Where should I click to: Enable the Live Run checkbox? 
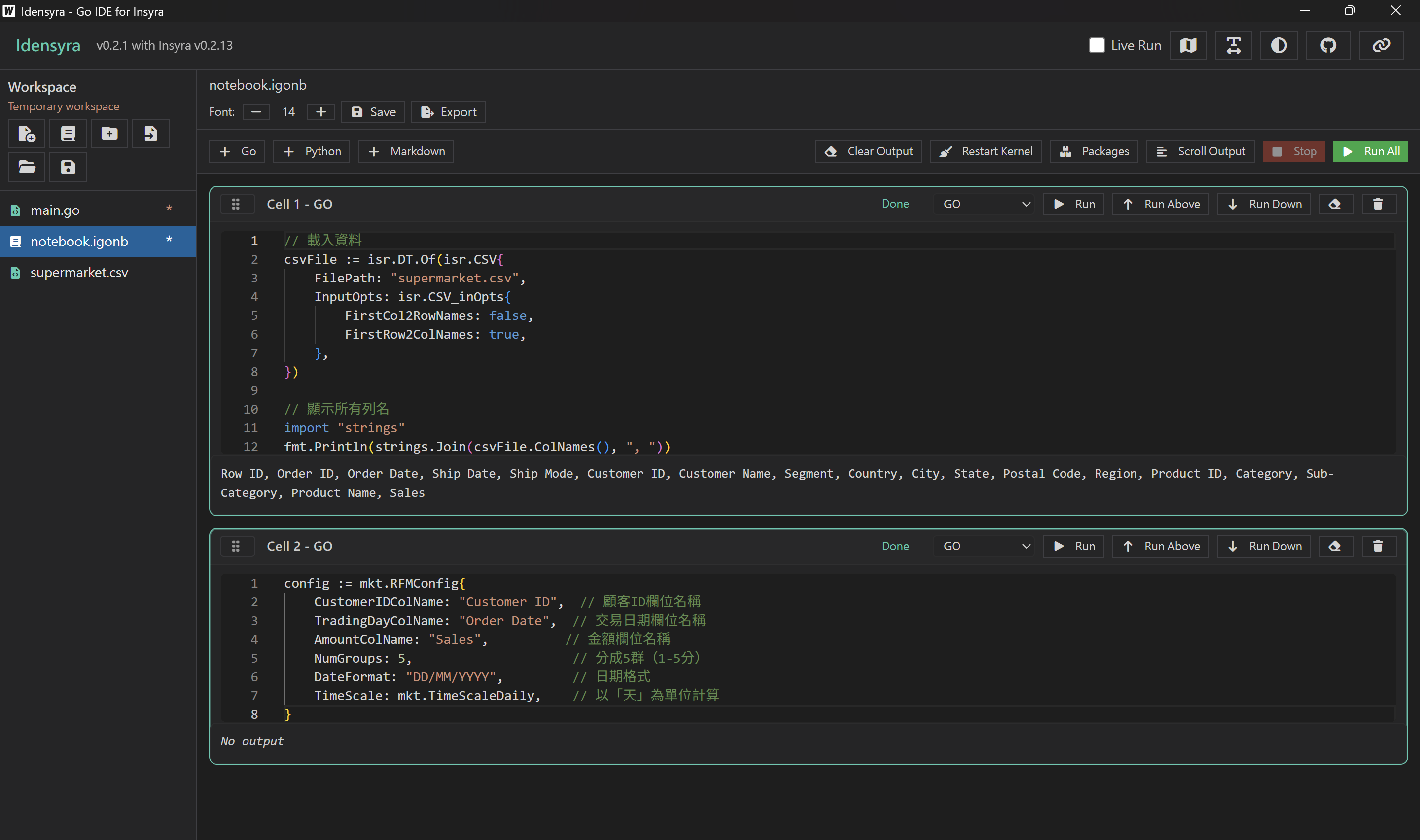point(1096,45)
